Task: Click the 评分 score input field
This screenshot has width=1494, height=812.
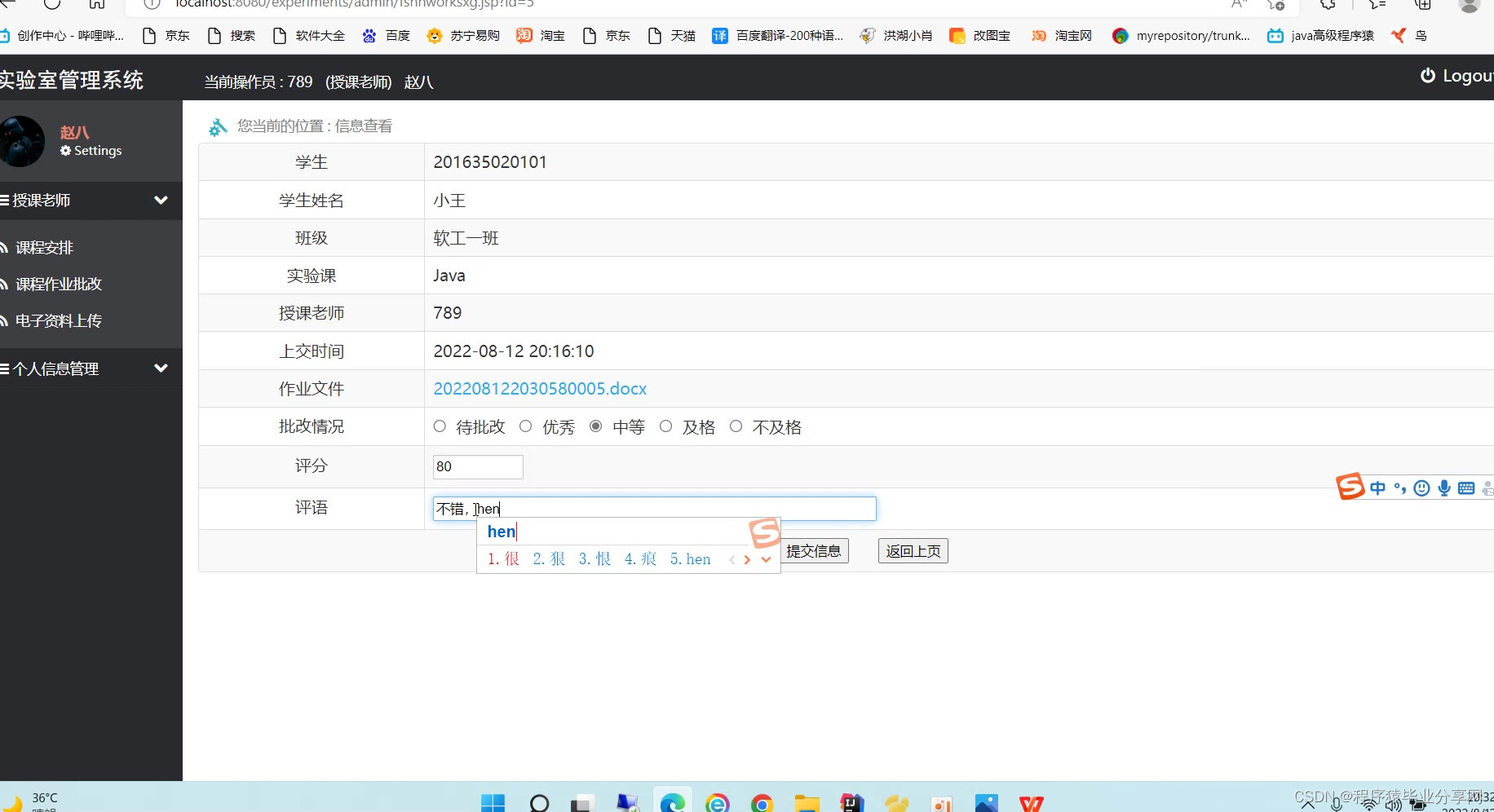Action: click(x=478, y=467)
